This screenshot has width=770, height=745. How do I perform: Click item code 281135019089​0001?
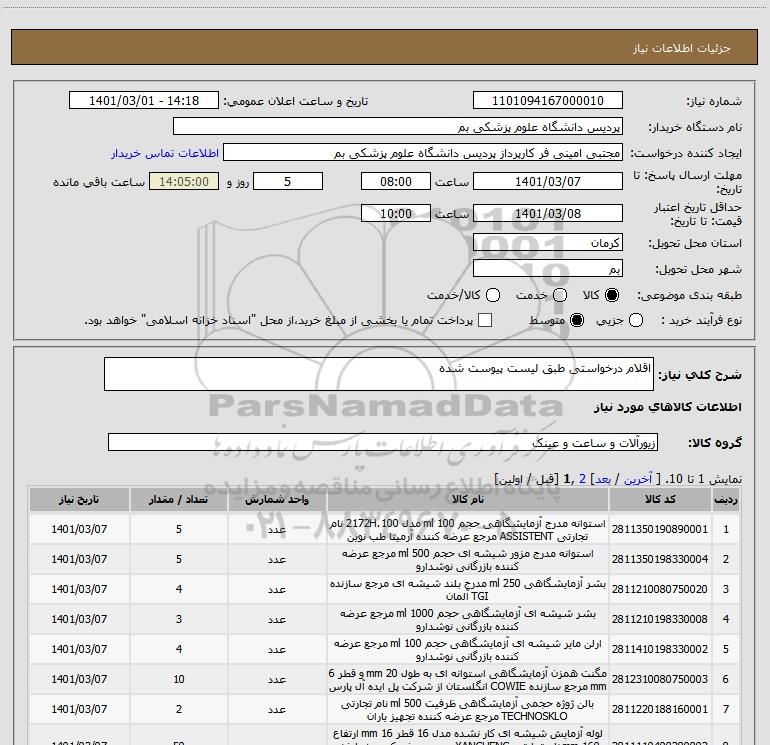pos(660,529)
